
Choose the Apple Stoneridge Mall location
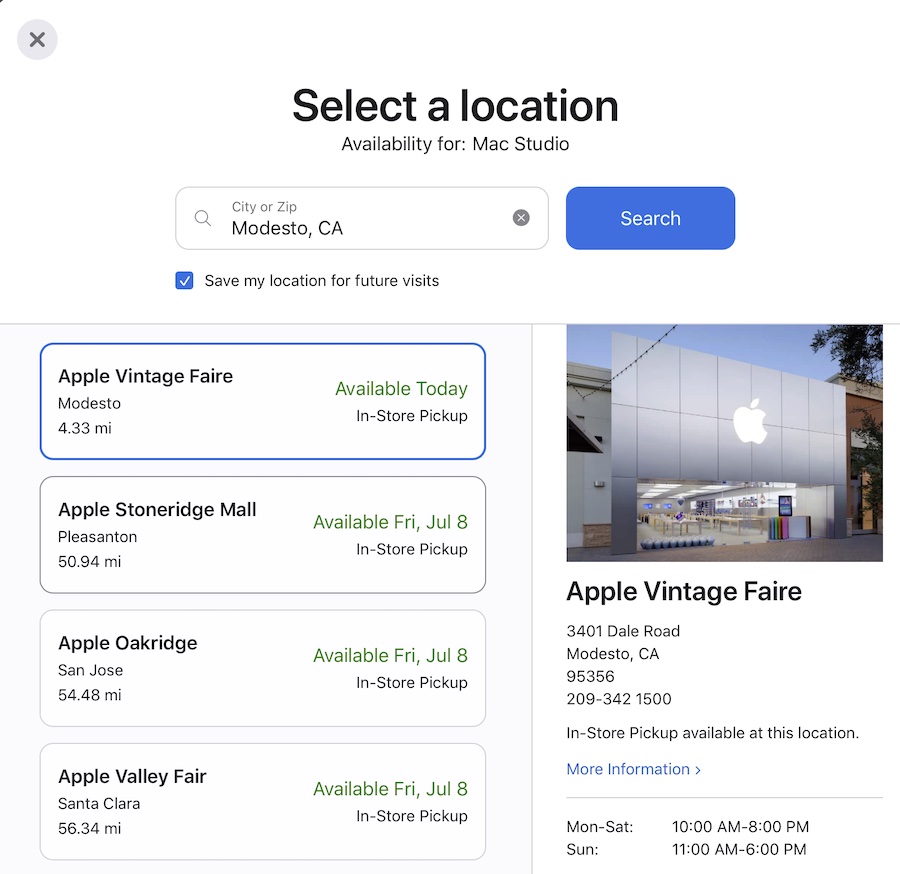[x=262, y=534]
